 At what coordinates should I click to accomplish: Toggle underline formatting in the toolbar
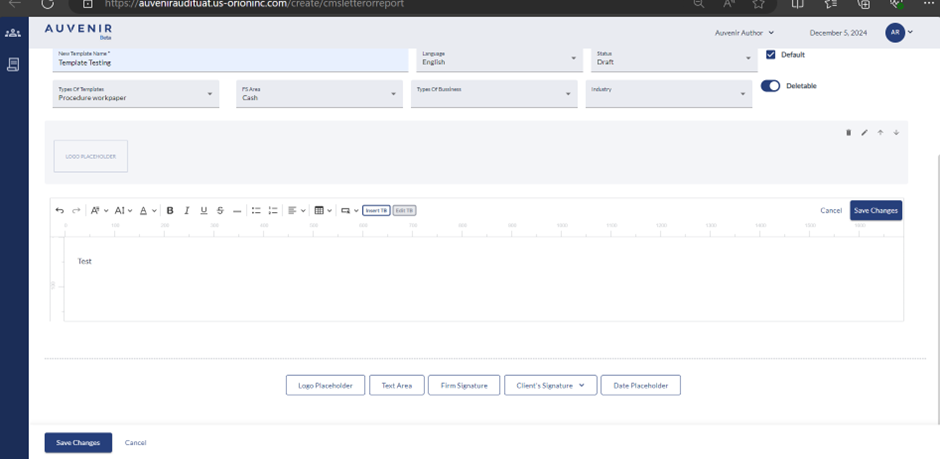coord(204,211)
